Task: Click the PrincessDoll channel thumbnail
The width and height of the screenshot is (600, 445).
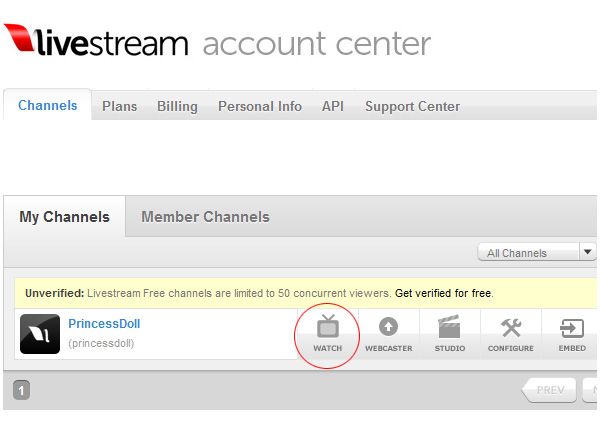Action: pos(40,334)
